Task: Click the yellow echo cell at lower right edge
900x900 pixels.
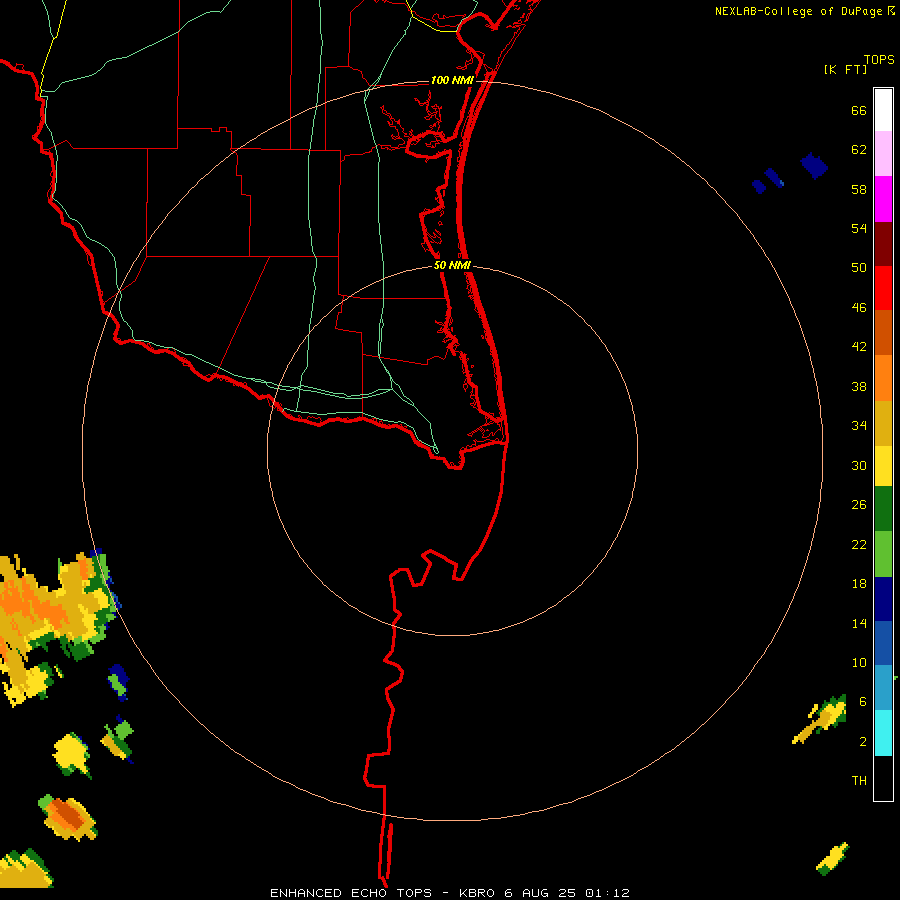Action: click(832, 859)
